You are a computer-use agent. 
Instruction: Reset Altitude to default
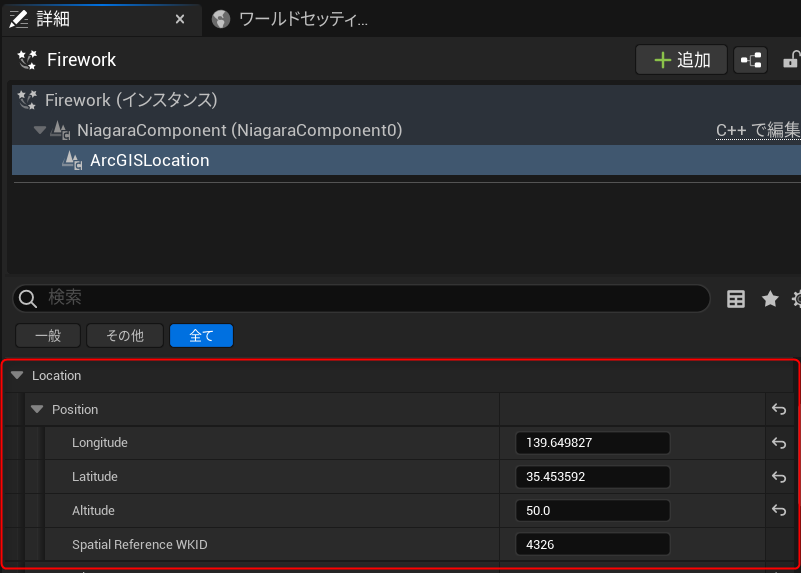pyautogui.click(x=779, y=510)
